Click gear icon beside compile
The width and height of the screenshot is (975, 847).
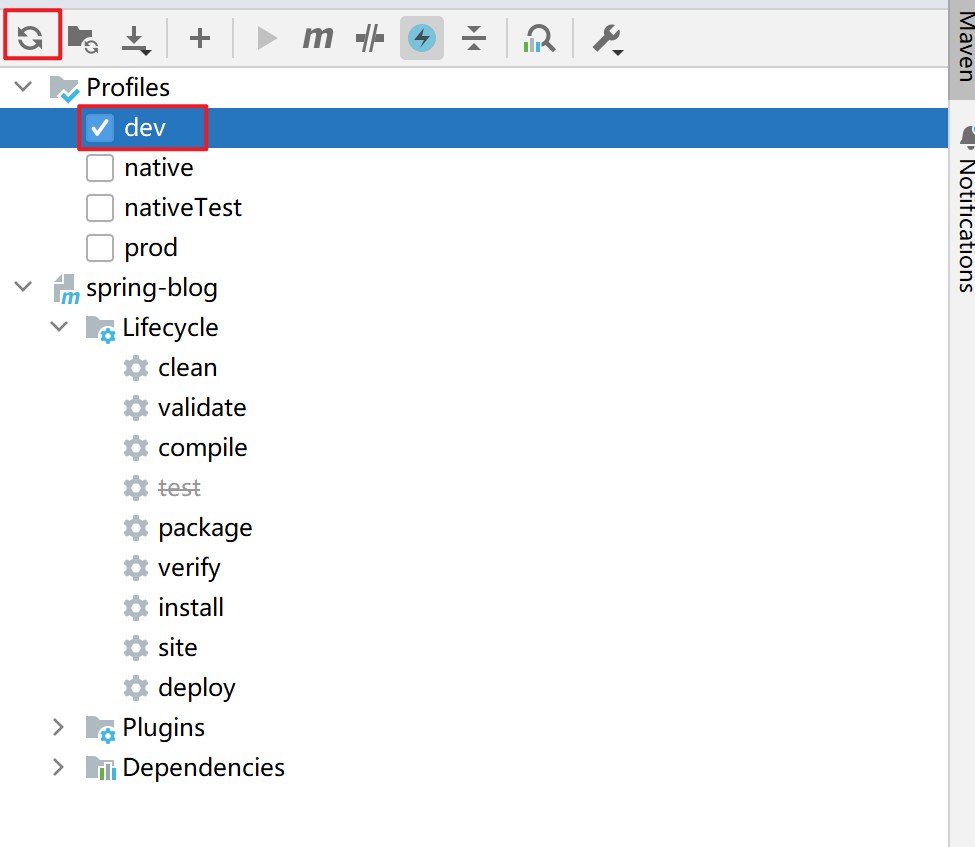point(136,448)
